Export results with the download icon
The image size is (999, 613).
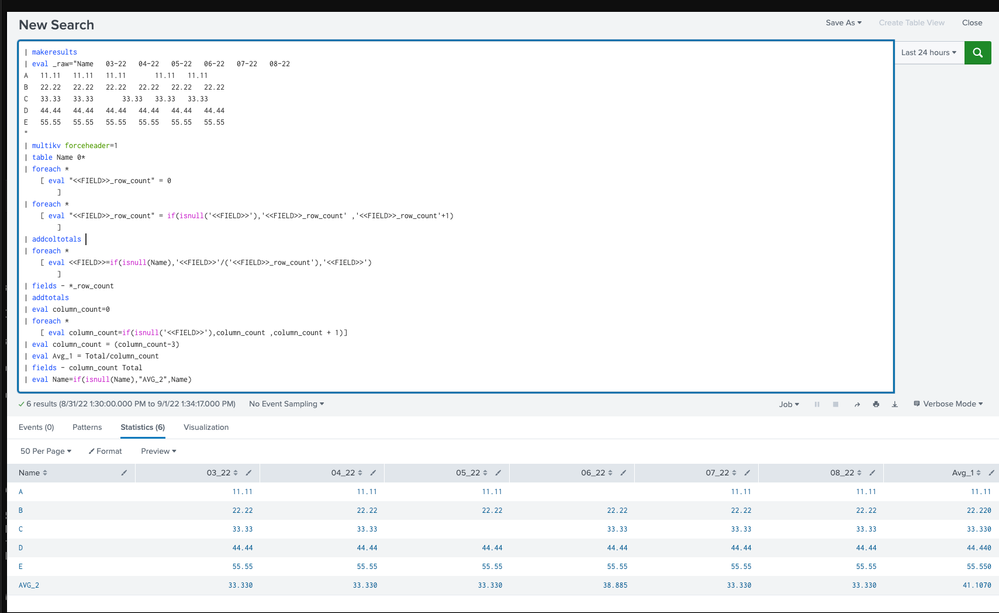(894, 404)
